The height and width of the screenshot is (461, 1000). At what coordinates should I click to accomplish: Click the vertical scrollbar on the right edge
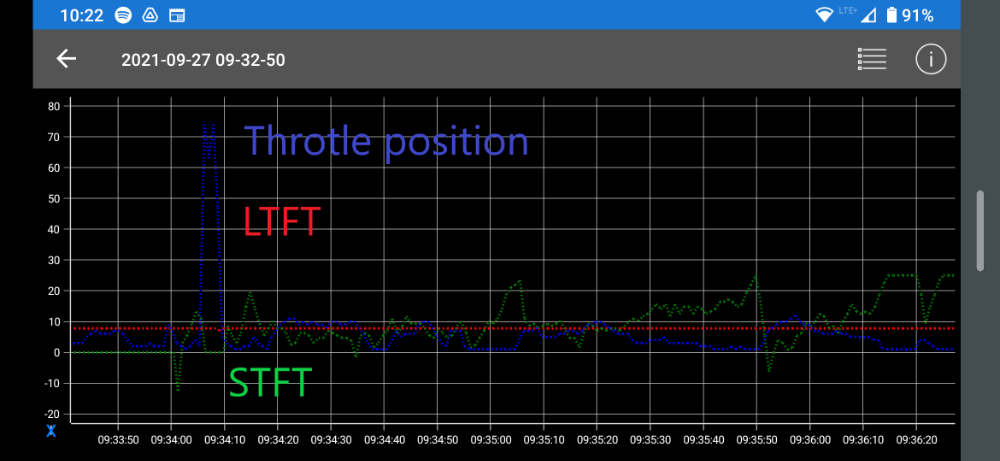(x=981, y=224)
